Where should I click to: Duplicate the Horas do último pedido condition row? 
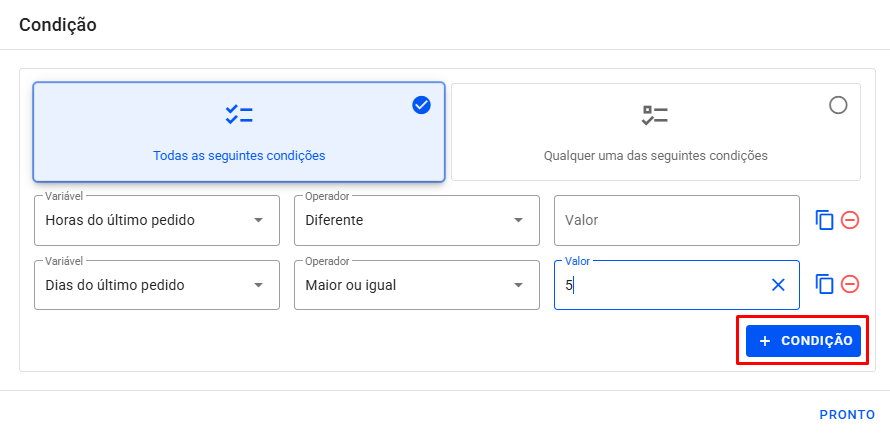coord(824,220)
